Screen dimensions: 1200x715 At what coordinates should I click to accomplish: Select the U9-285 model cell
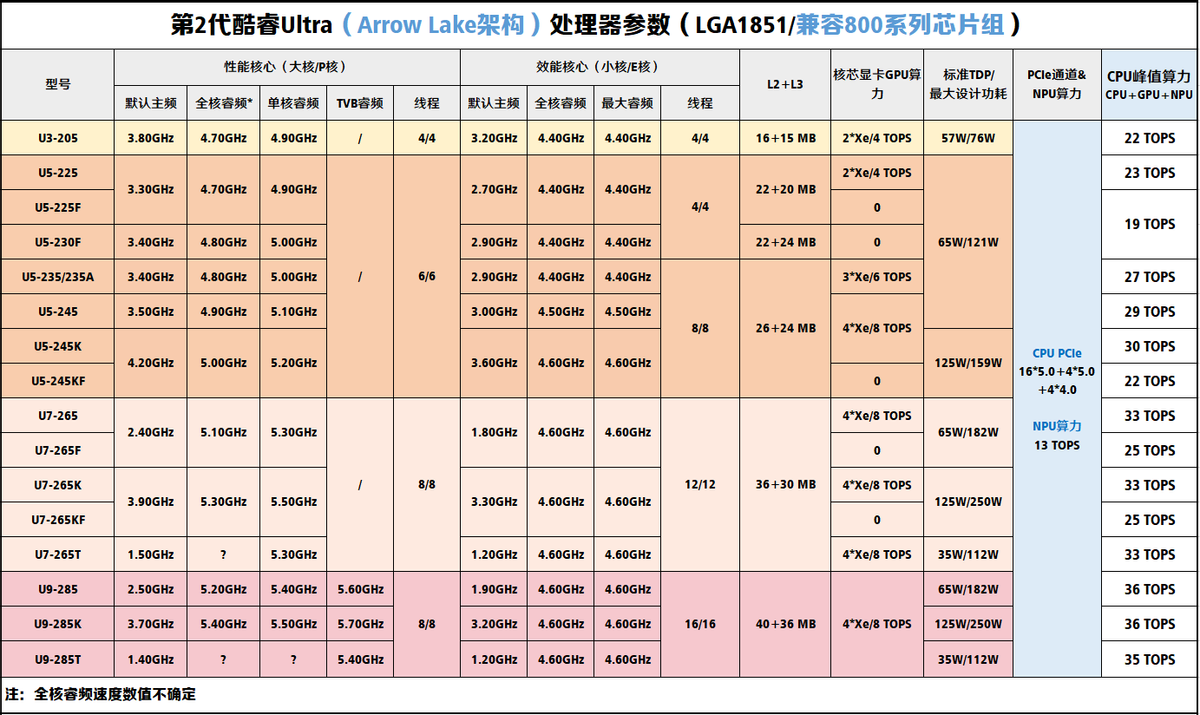58,589
